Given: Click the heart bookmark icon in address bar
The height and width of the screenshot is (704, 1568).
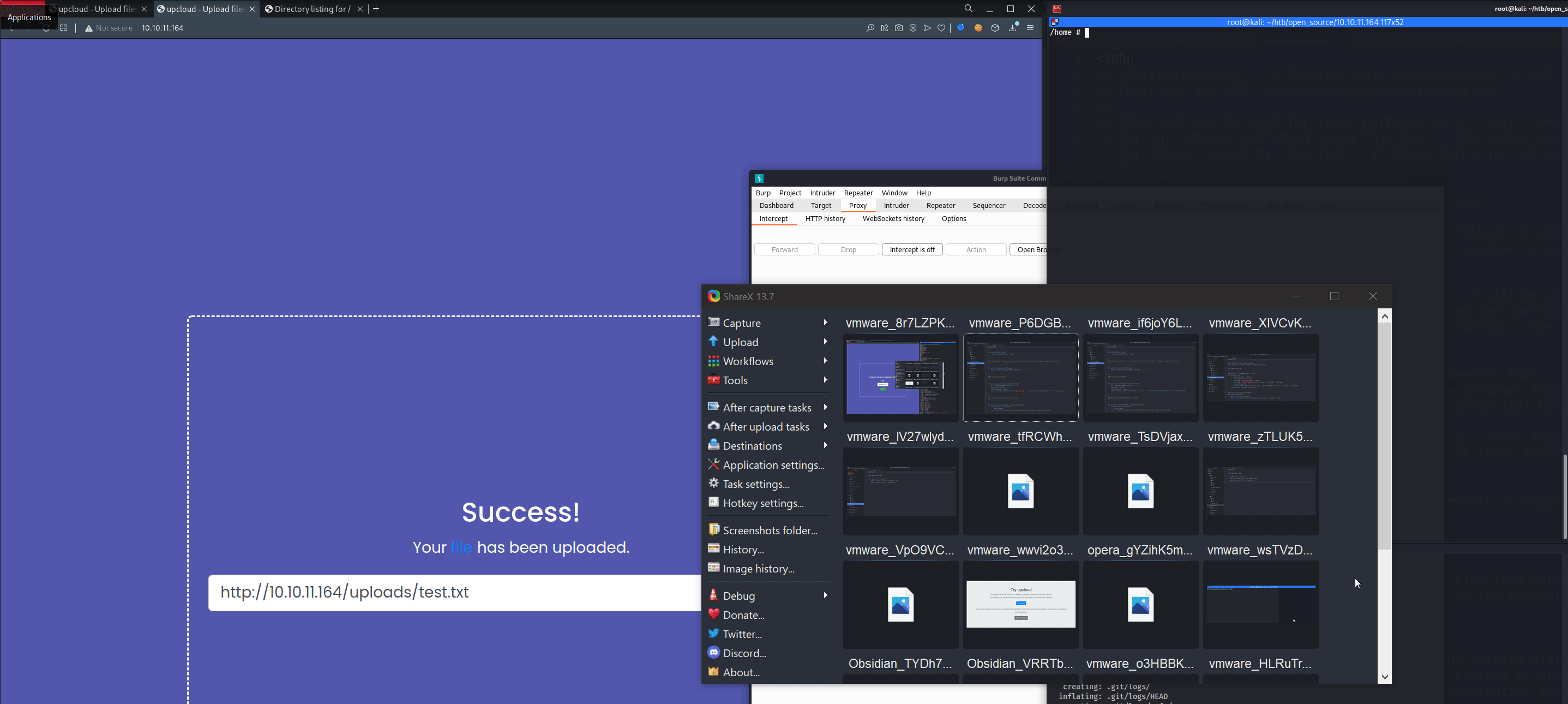Looking at the screenshot, I should 941,28.
